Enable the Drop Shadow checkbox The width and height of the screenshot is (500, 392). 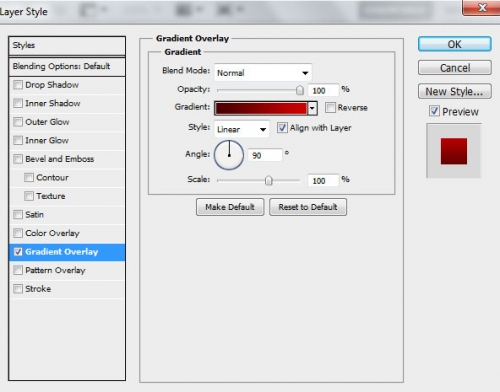pyautogui.click(x=18, y=85)
